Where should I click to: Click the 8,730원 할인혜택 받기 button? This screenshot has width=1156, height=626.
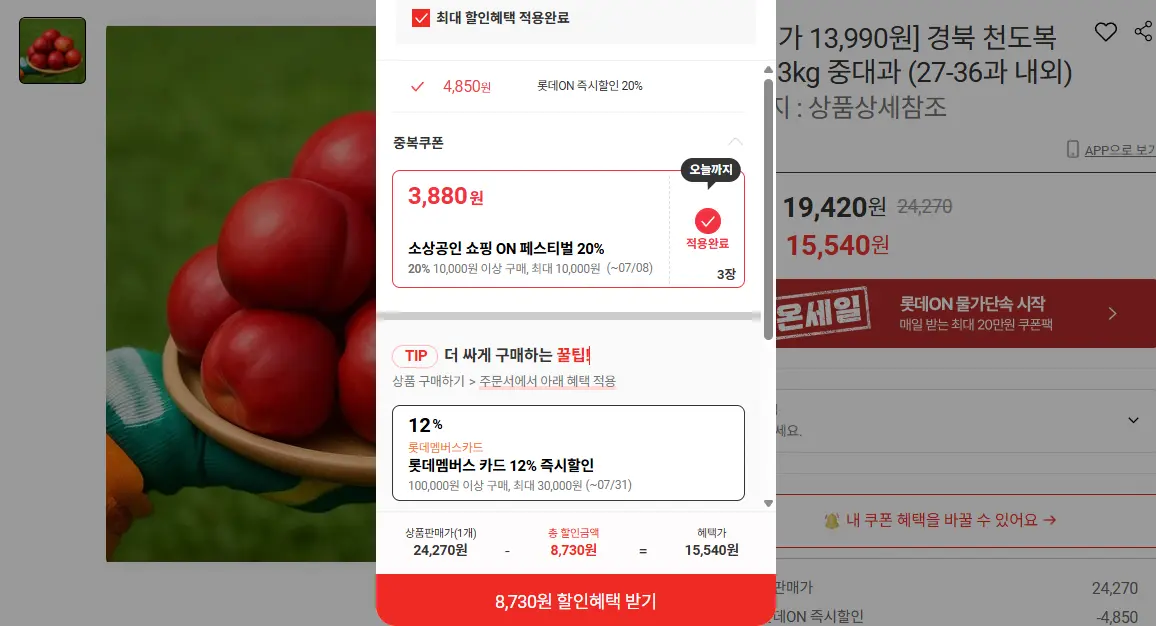click(x=576, y=600)
